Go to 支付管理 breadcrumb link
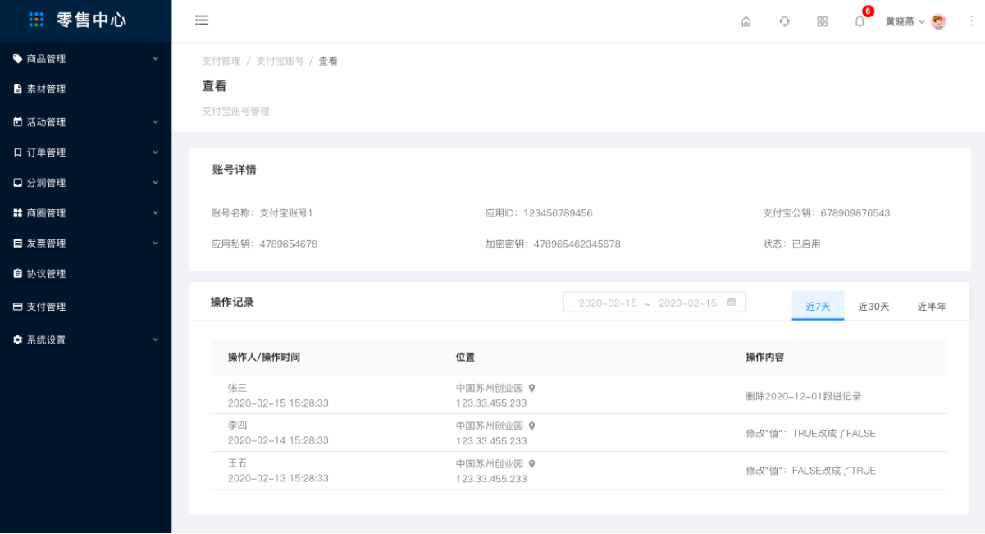This screenshot has height=534, width=985. (221, 61)
